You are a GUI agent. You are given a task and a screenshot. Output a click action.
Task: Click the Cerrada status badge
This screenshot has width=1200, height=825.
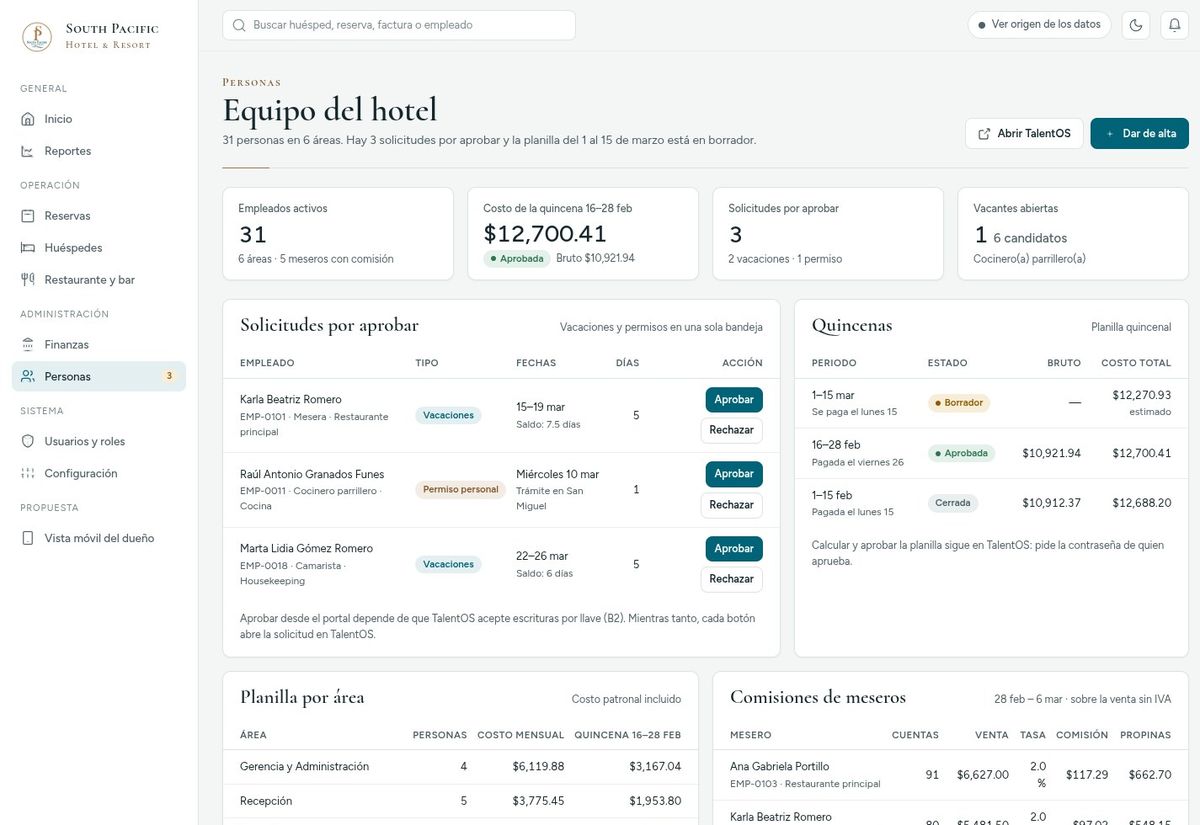953,503
